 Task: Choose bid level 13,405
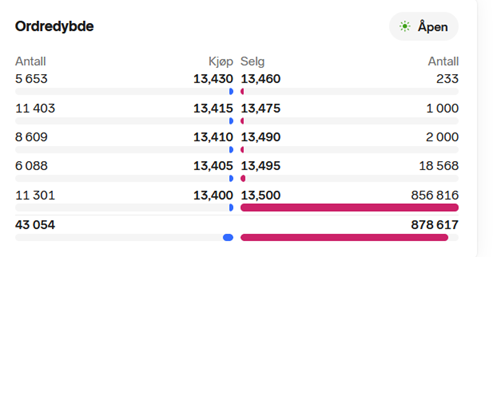click(213, 166)
